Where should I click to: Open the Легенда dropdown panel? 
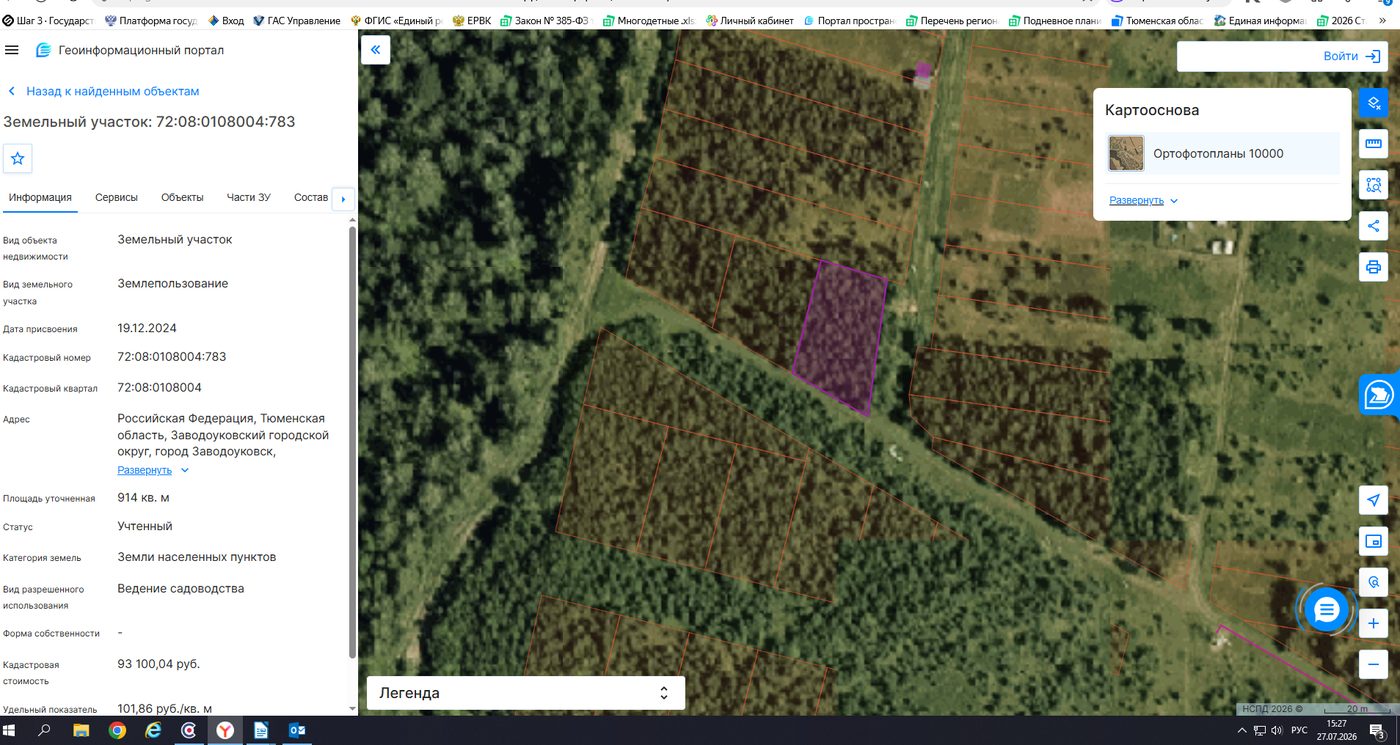click(x=526, y=693)
